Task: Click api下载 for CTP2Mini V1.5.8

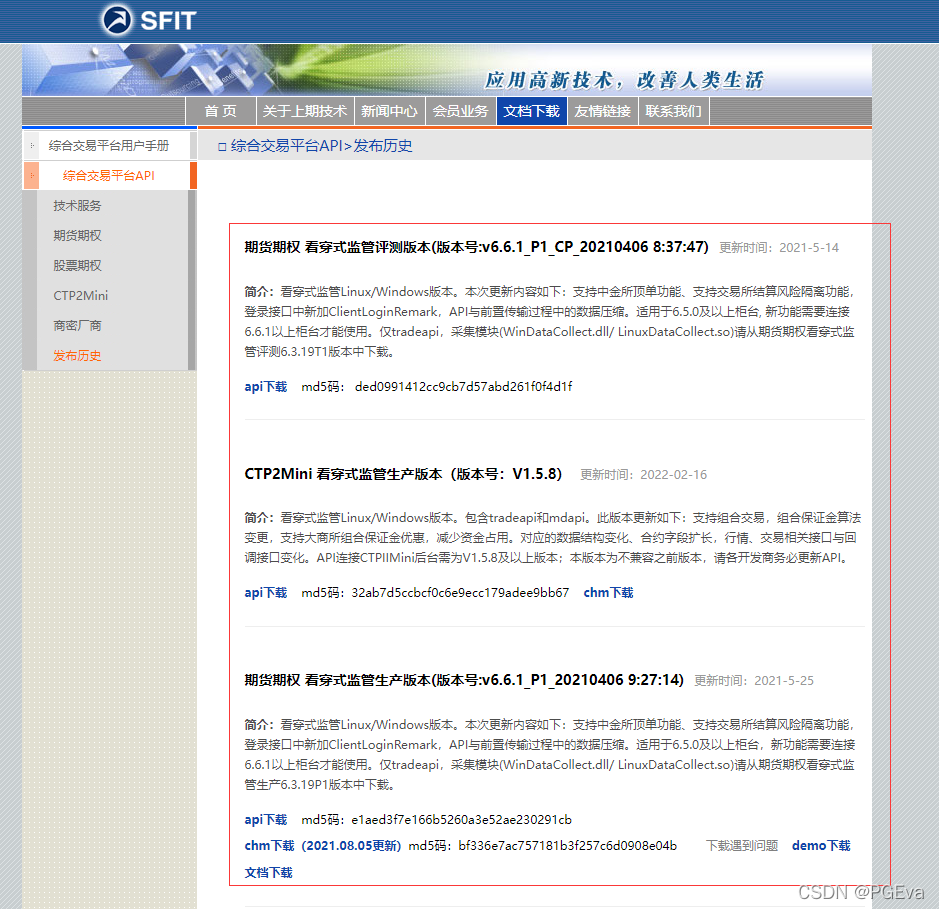Action: coord(266,592)
